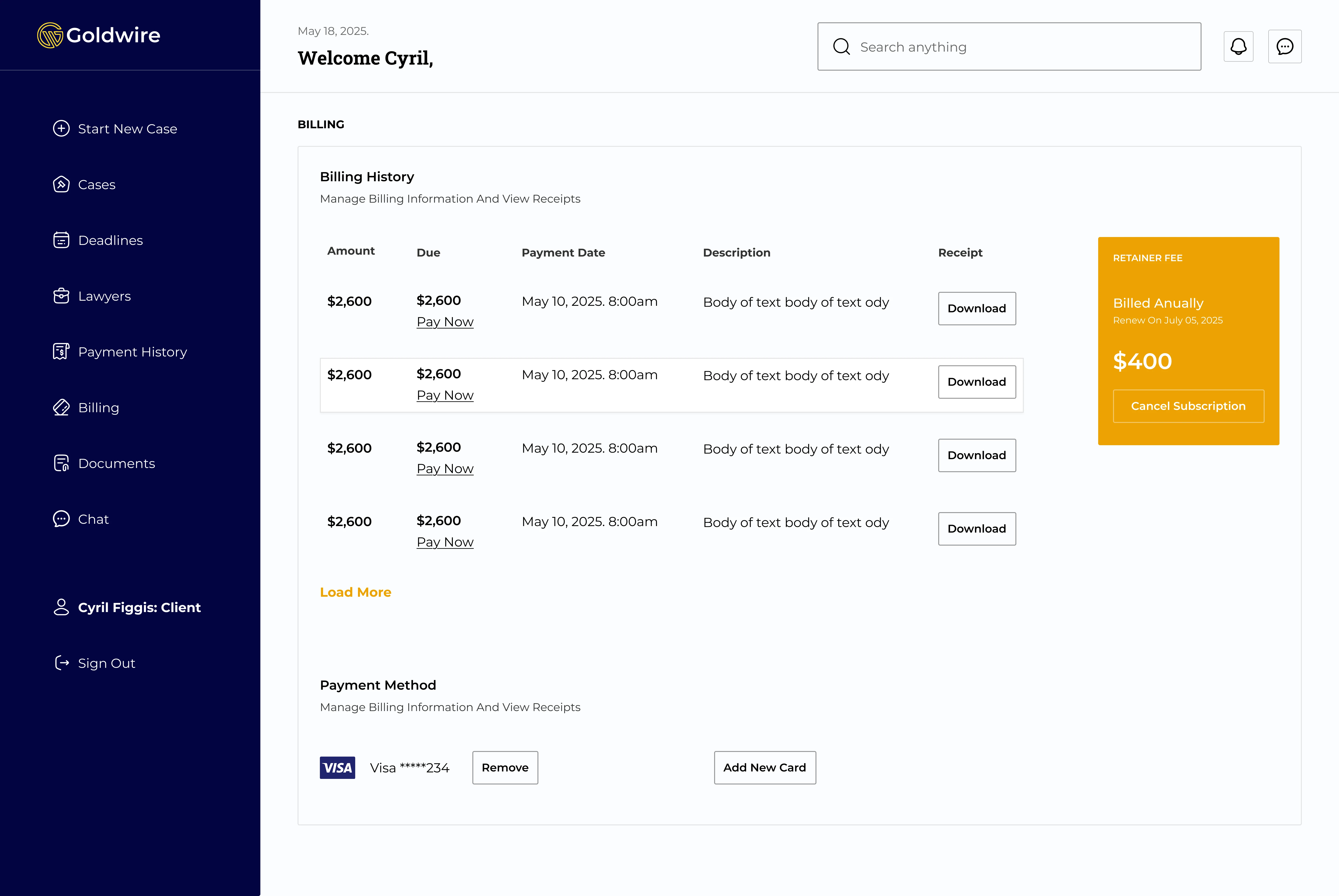
Task: Click the Documents sidebar icon
Action: pos(61,463)
